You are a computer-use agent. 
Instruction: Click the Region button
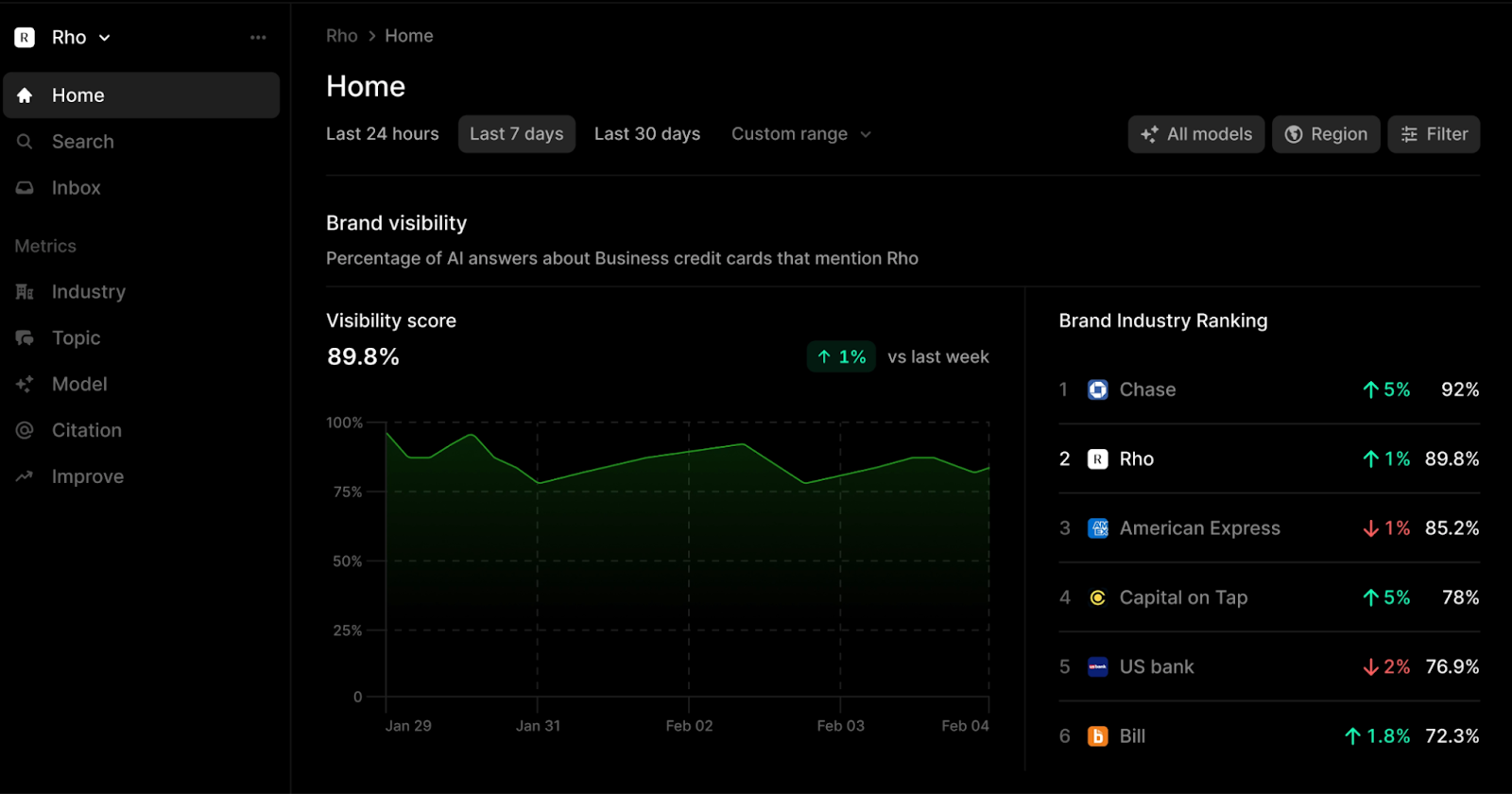click(1325, 134)
